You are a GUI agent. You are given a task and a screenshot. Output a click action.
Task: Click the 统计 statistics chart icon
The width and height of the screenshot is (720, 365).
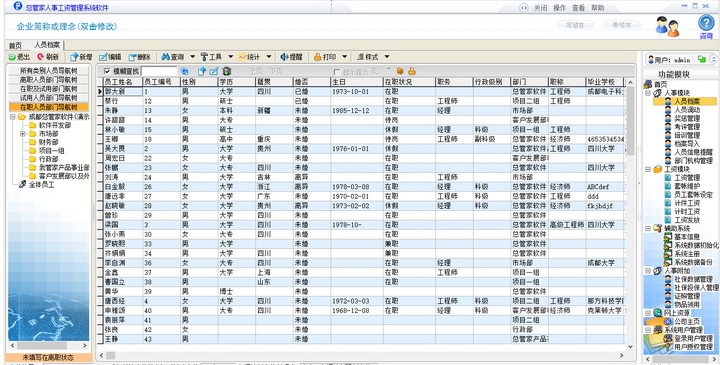pos(242,57)
